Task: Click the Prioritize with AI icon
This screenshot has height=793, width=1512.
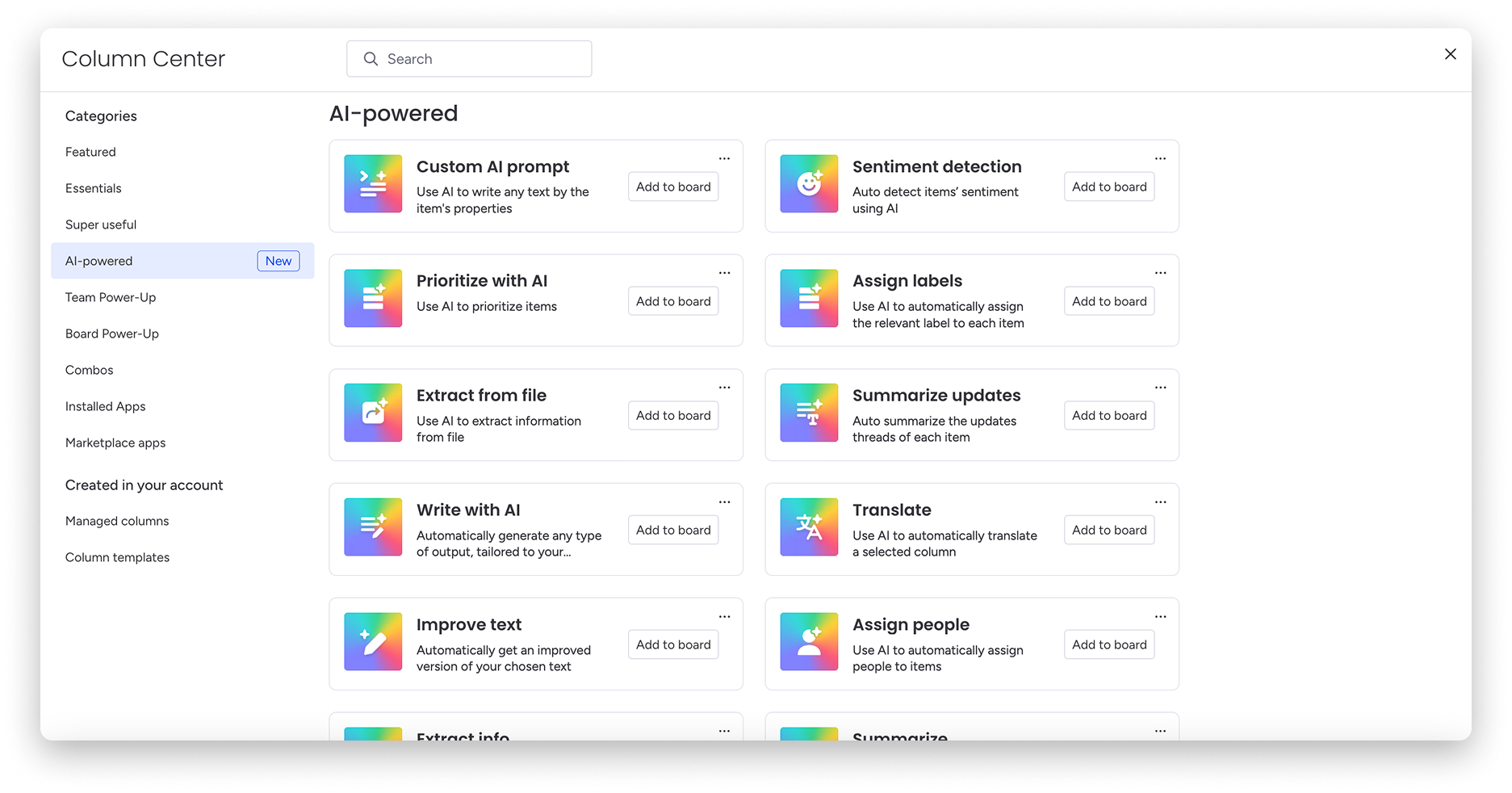Action: pos(373,299)
